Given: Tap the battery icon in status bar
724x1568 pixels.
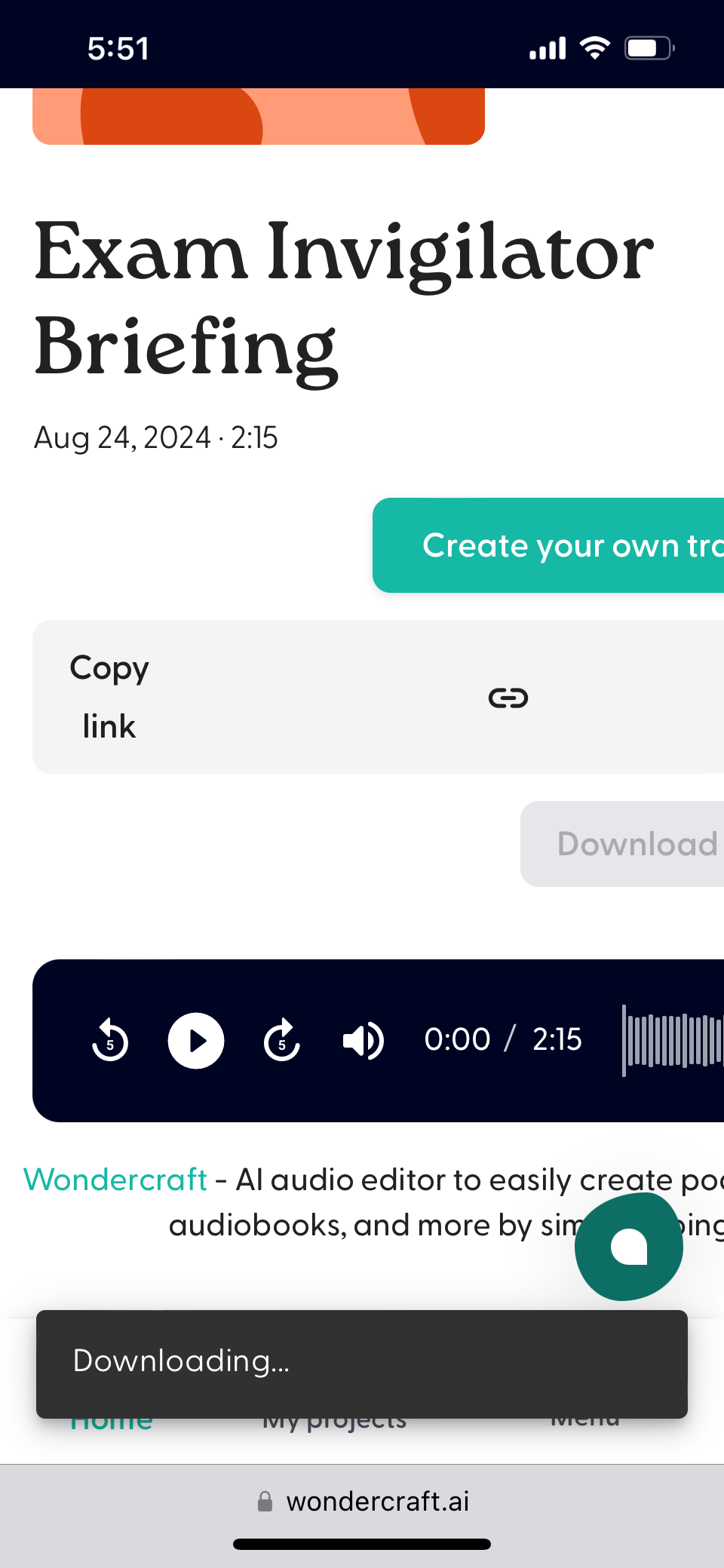Looking at the screenshot, I should coord(649,48).
